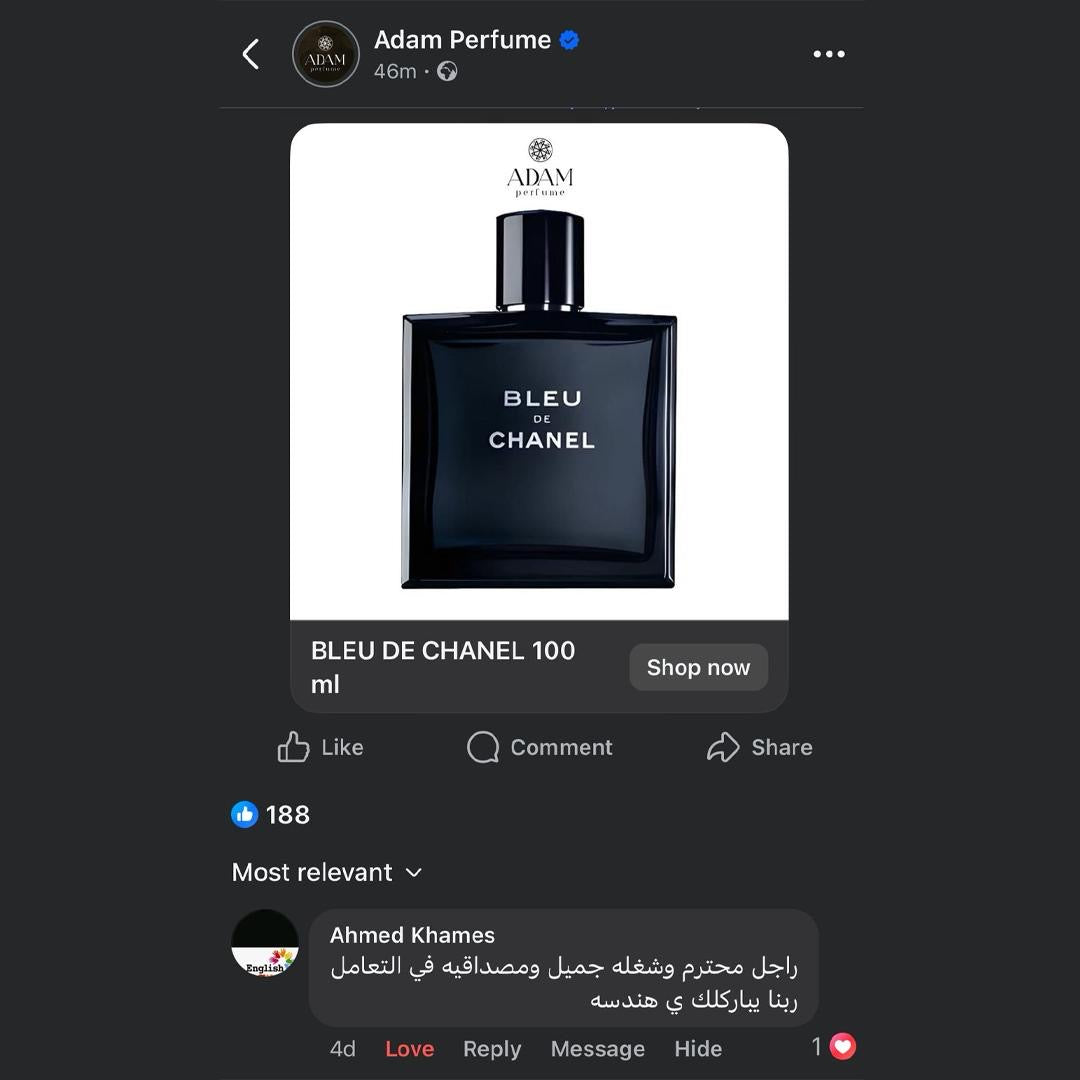Message the commenter Ahmed Khames
Screen dimensions: 1080x1080
(598, 1048)
